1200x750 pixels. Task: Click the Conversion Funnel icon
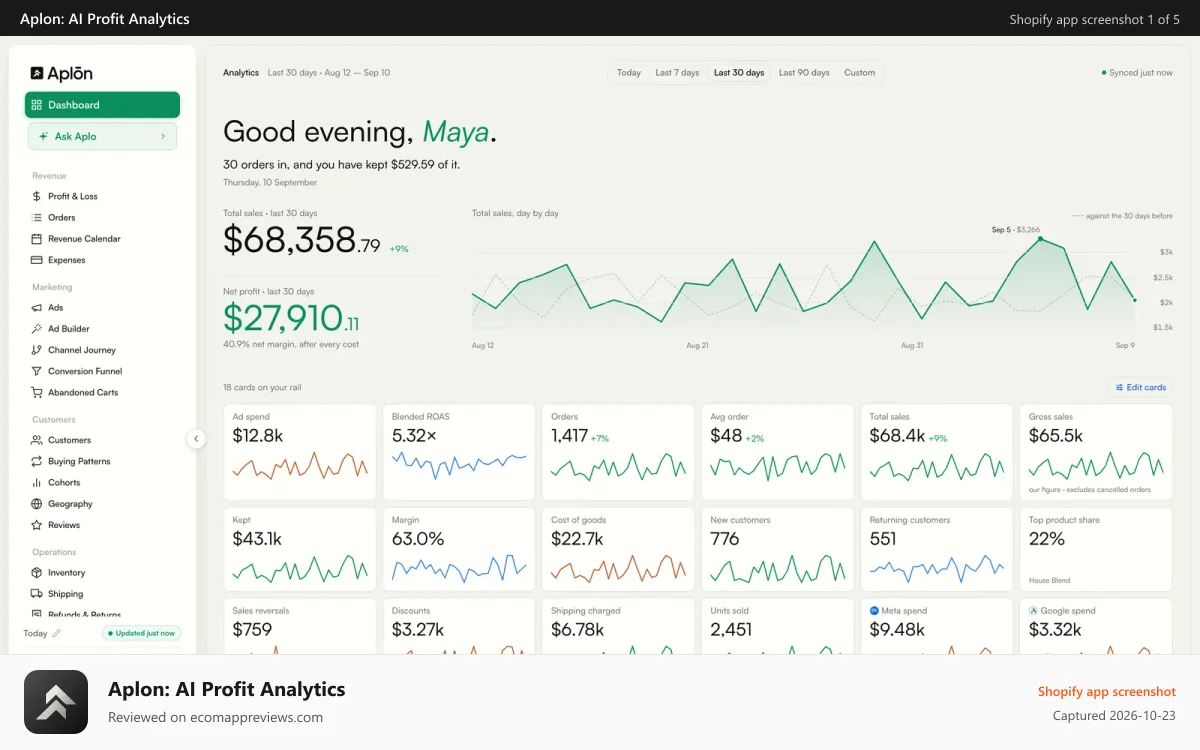pos(37,371)
